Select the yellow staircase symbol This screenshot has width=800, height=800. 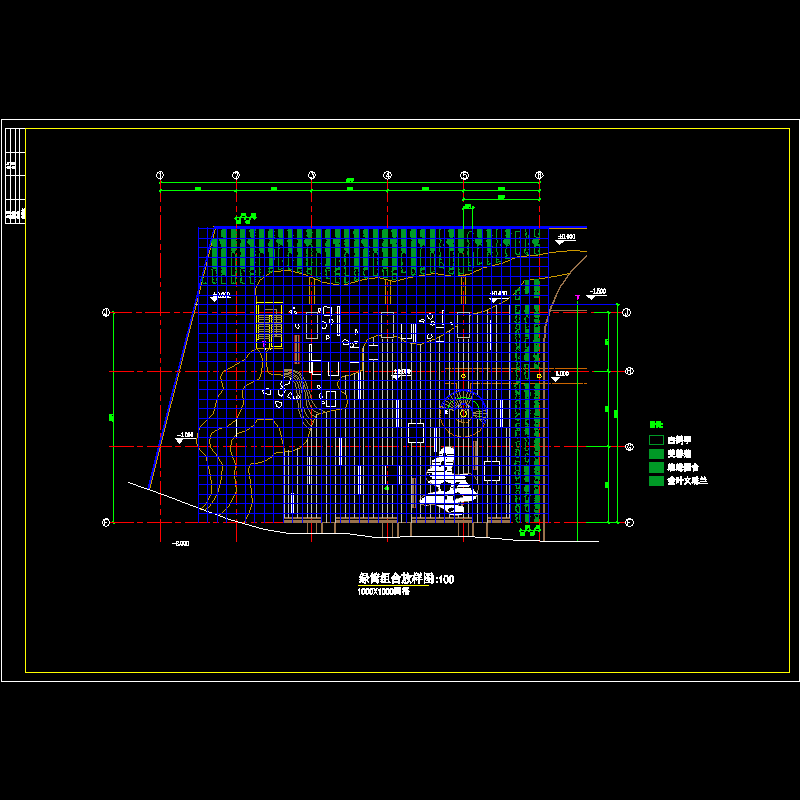pyautogui.click(x=267, y=325)
